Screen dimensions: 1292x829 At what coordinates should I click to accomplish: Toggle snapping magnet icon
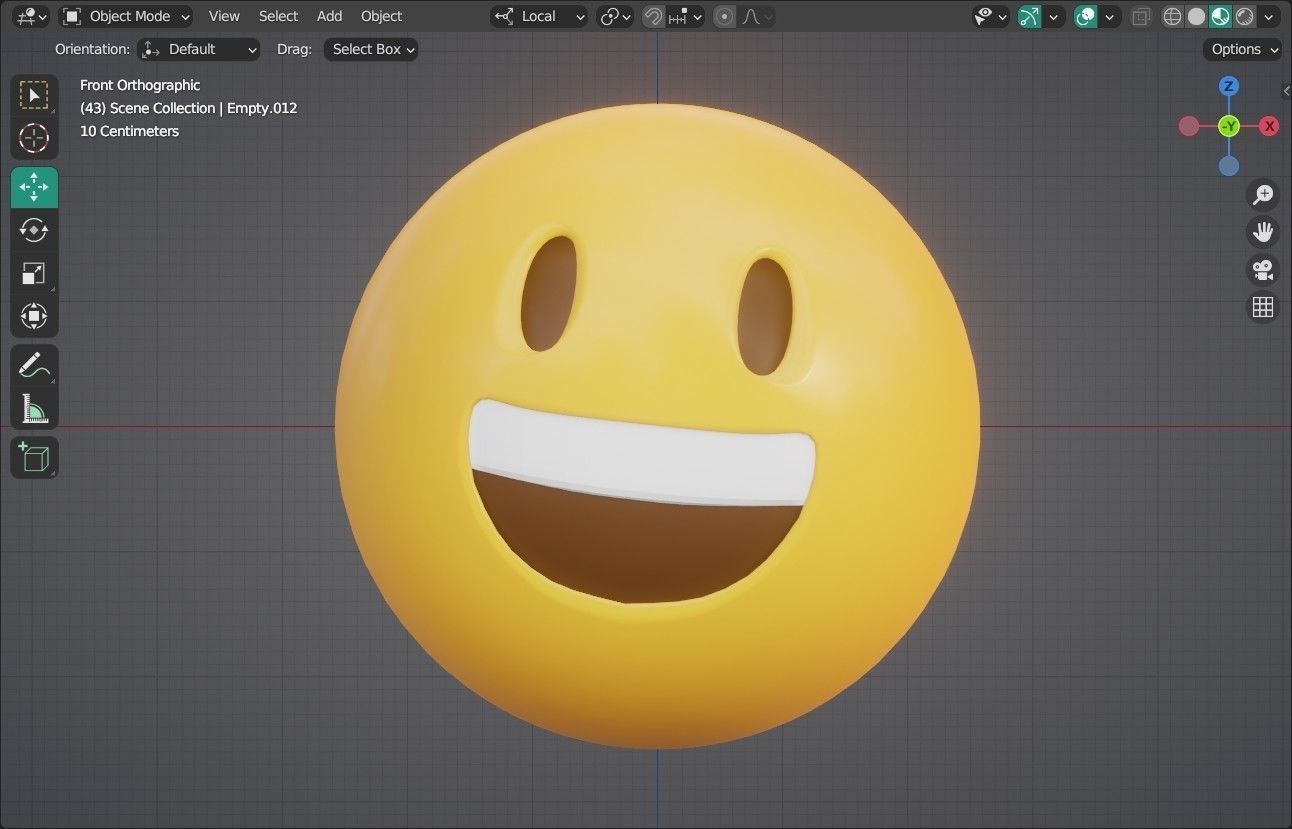coord(653,16)
